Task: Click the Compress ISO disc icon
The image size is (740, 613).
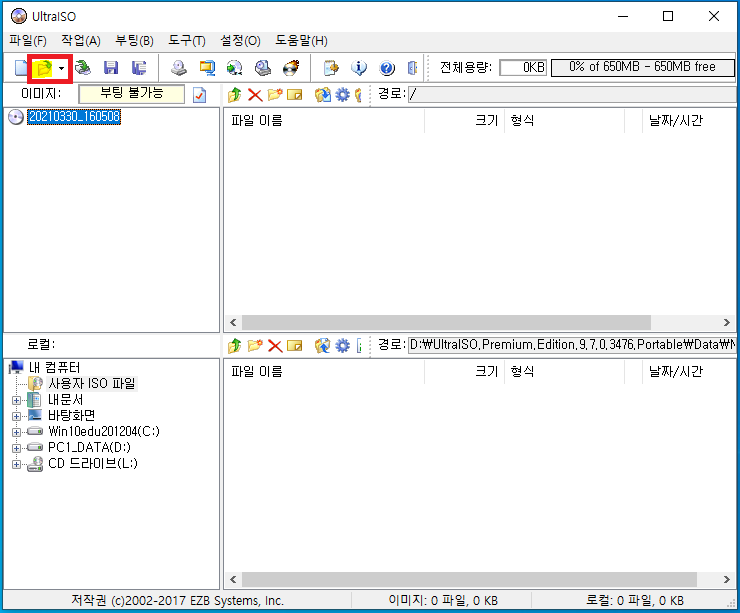Action: [x=235, y=68]
